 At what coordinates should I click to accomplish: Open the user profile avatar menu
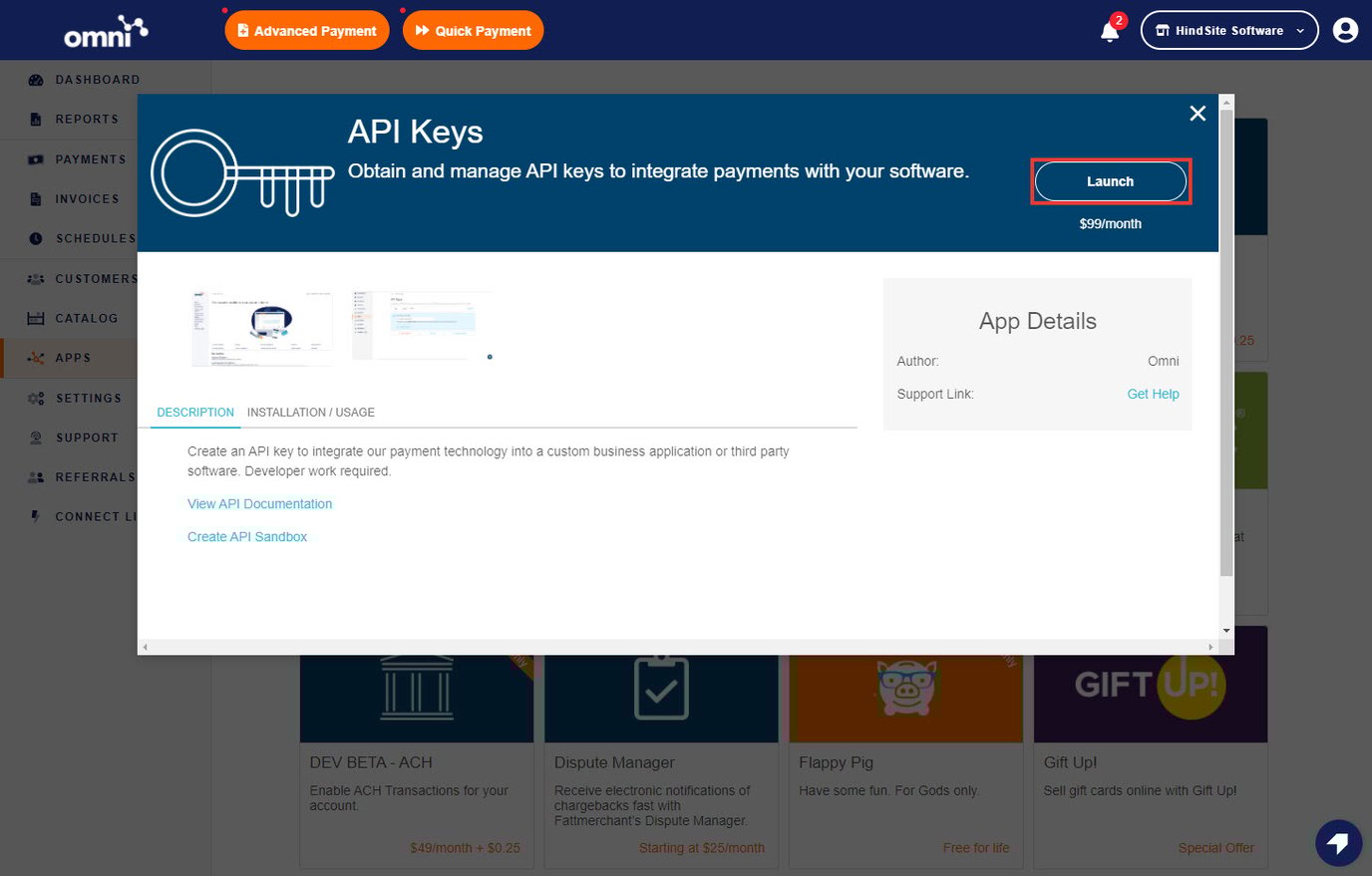tap(1345, 30)
